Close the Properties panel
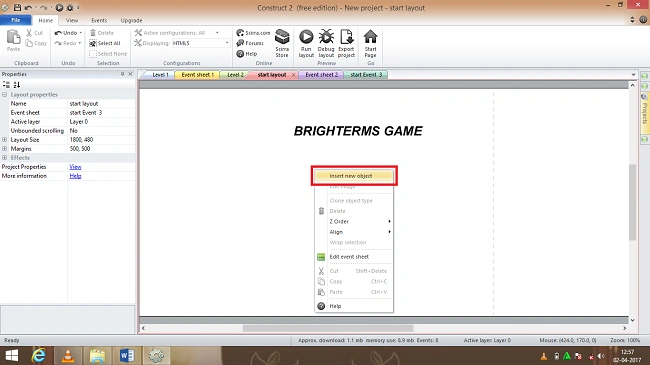650x365 pixels. pos(130,74)
